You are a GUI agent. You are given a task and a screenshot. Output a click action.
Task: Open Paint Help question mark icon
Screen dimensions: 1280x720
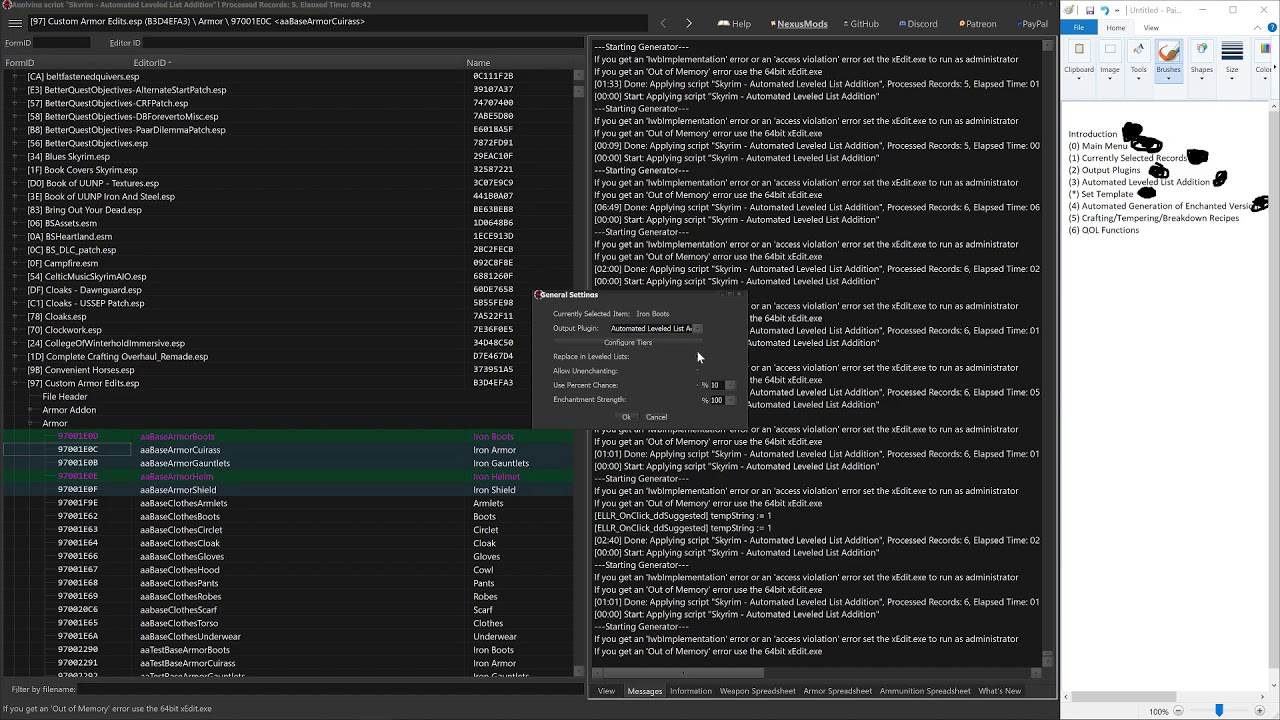click(1272, 27)
